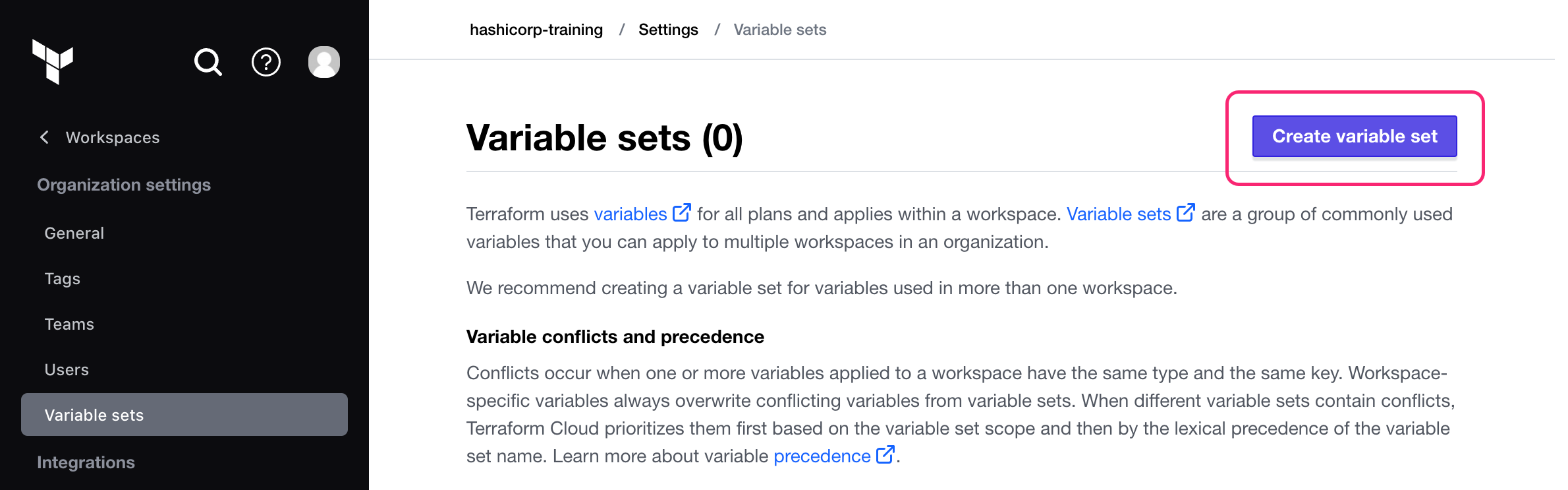Select the General settings item
Viewport: 1568px width, 490px height.
(74, 233)
